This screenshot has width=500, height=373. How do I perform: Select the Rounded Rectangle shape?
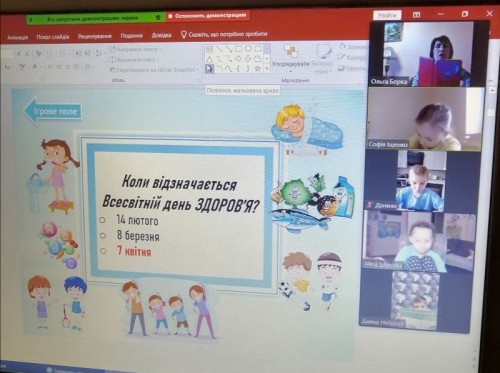tap(258, 49)
